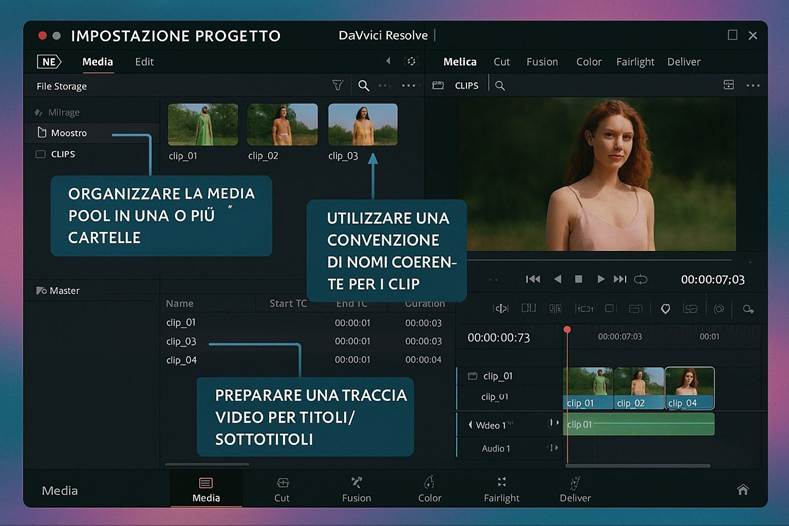The image size is (789, 526).
Task: Click the clapper icon beside CLIPS label
Action: (x=438, y=86)
